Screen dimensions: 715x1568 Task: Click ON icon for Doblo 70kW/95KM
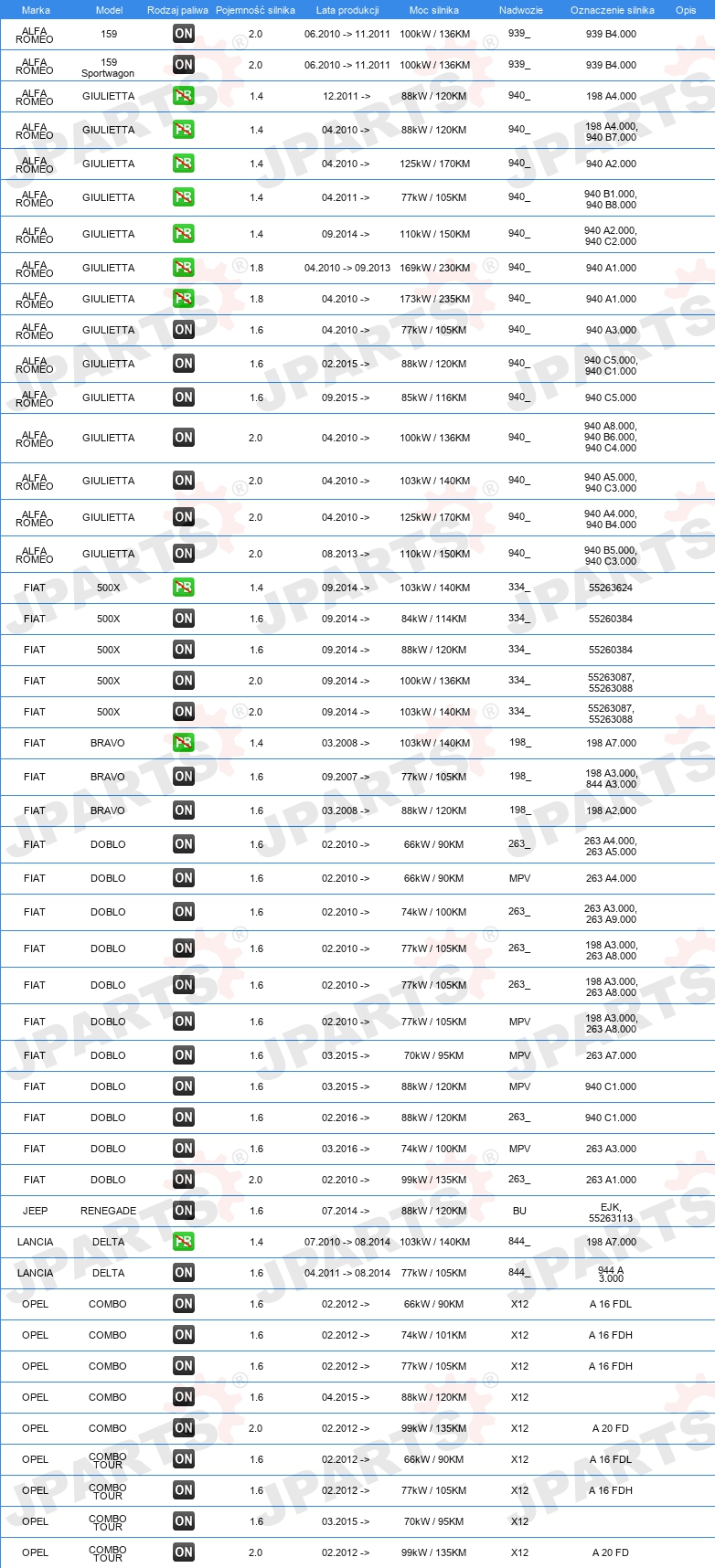pos(184,1055)
